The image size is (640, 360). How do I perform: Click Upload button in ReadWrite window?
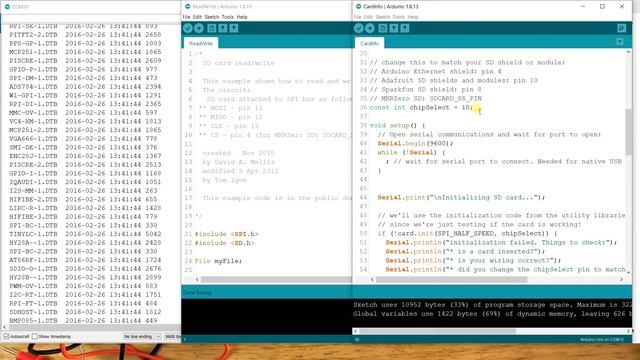coord(199,28)
